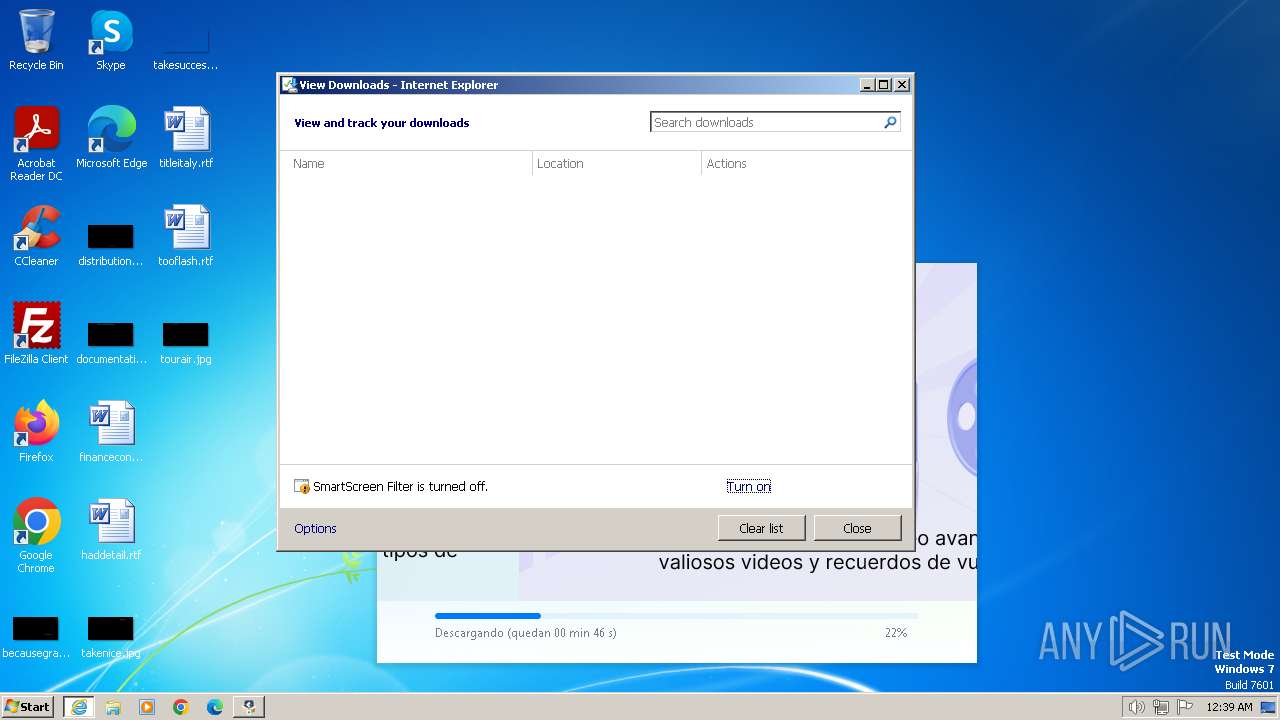
Task: Open tourair.jpg file on desktop
Action: pos(186,343)
